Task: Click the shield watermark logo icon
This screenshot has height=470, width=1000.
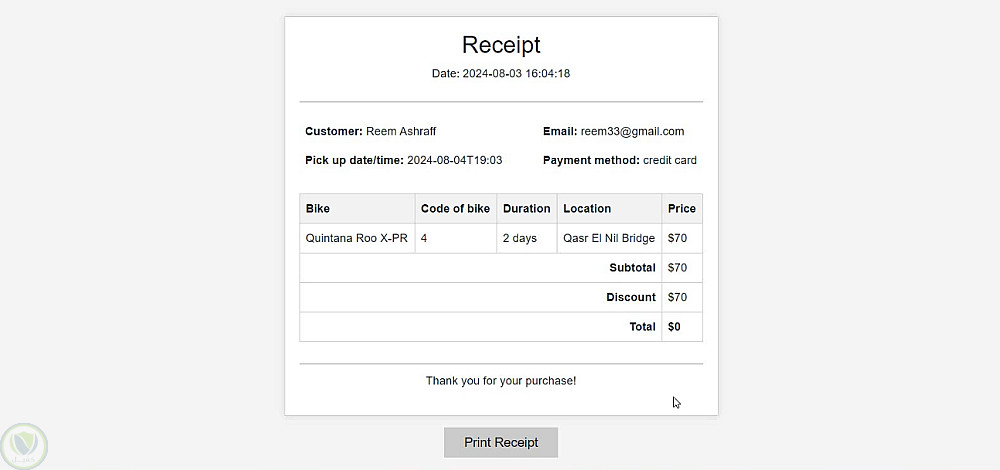Action: coord(24,444)
